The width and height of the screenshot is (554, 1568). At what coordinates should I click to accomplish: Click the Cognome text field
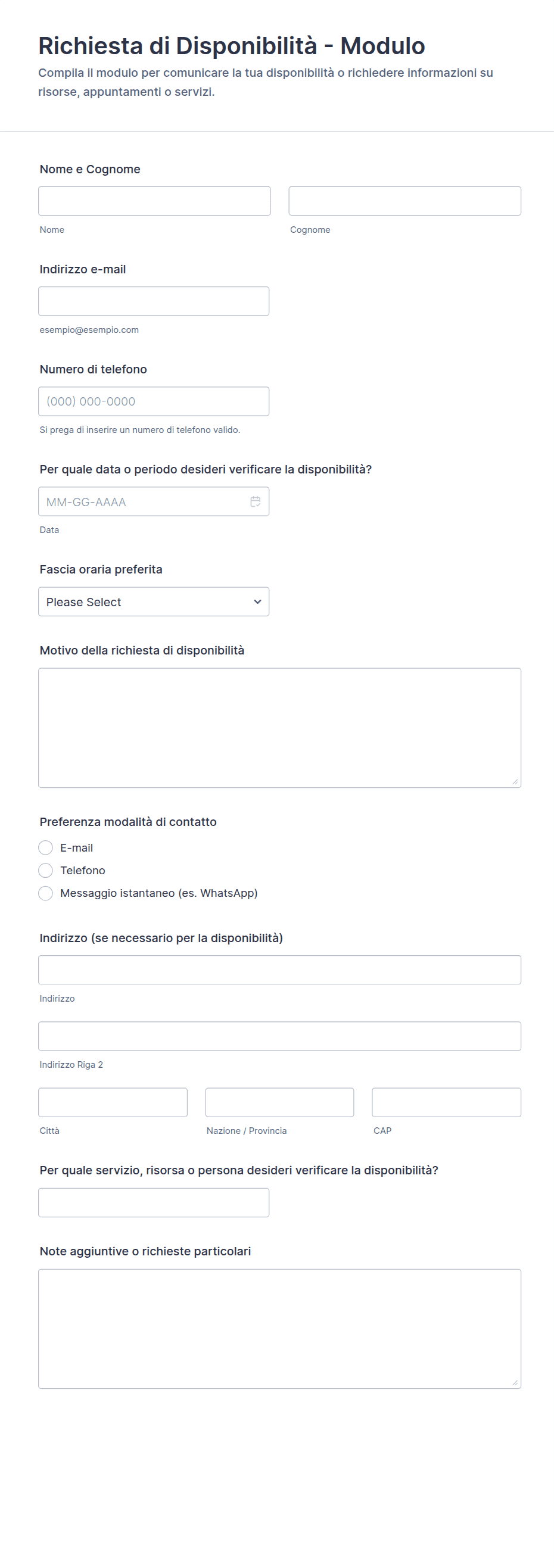[404, 201]
